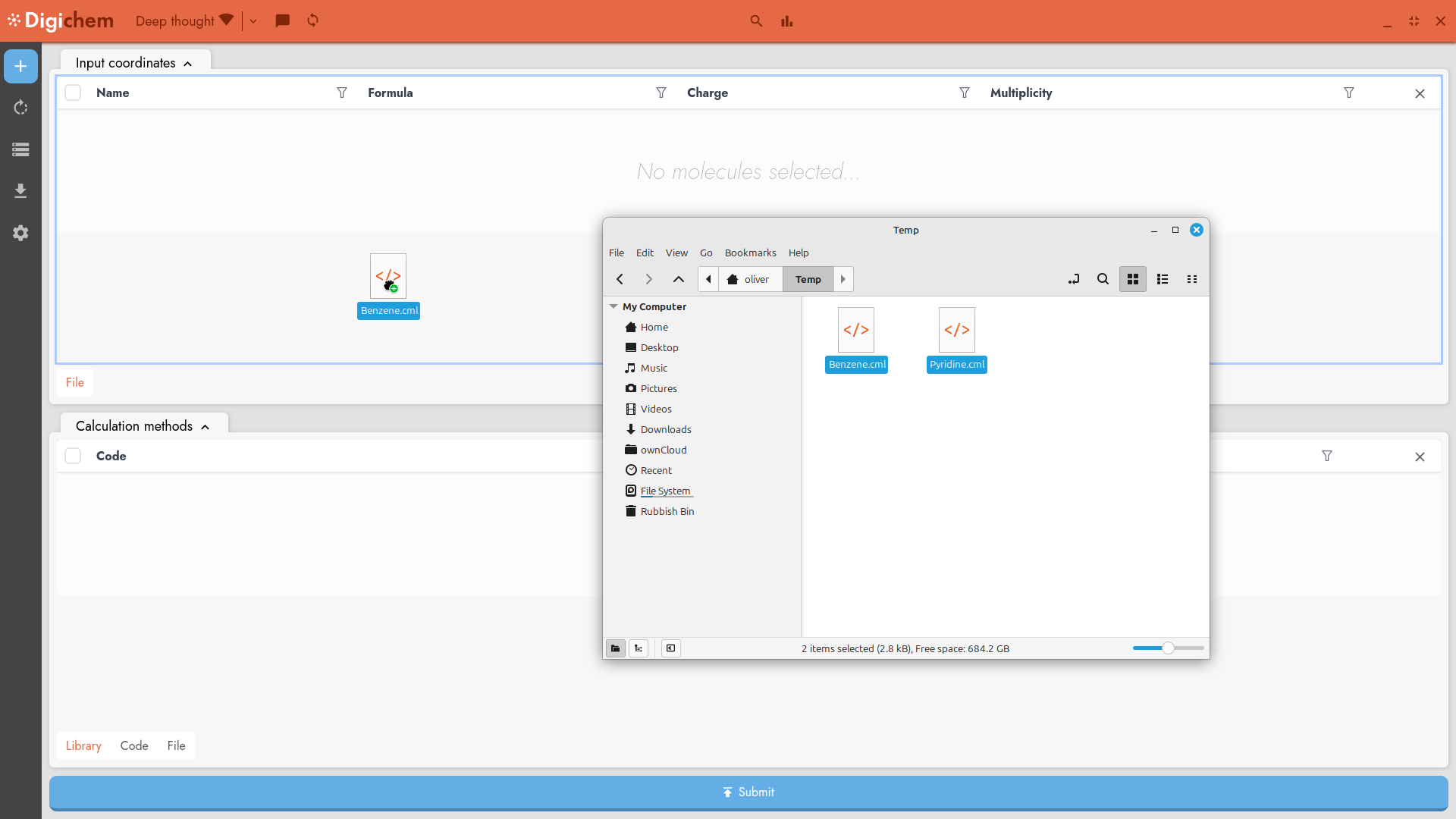1456x819 pixels.
Task: Adjust the file manager icon zoom slider
Action: click(x=1168, y=648)
